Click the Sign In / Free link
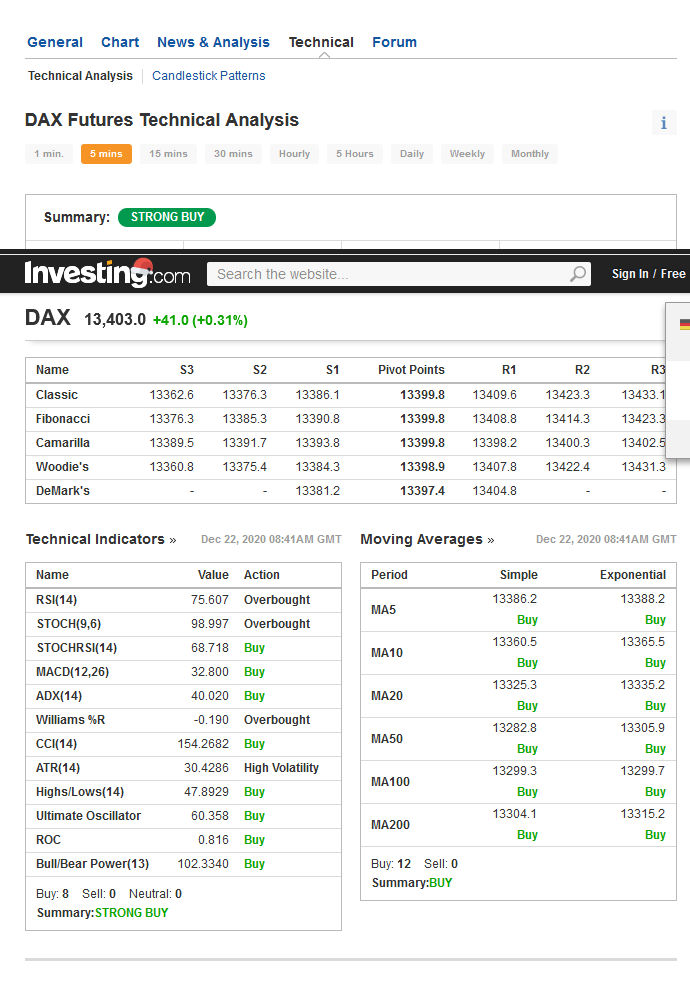 tap(649, 274)
